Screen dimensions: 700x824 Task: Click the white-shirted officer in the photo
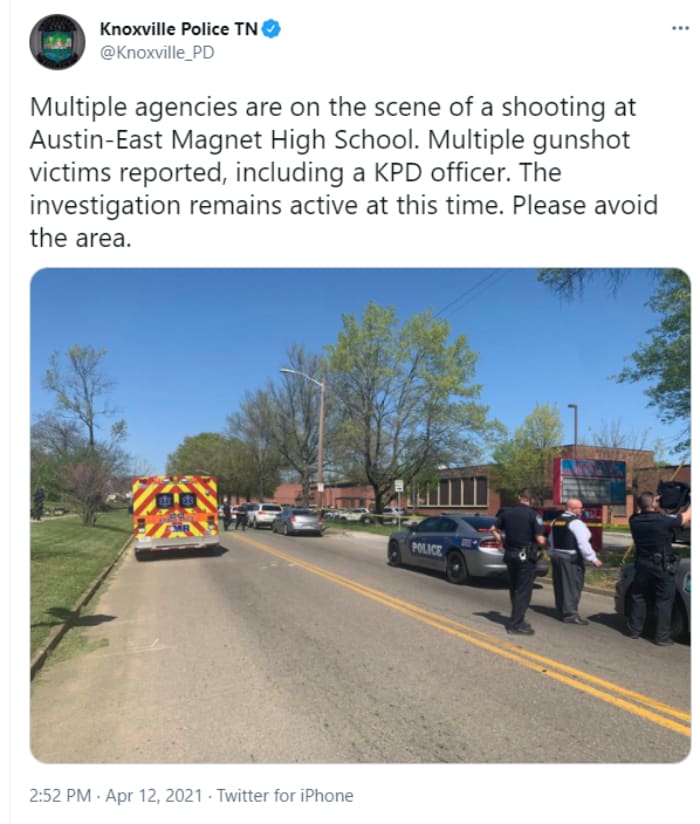(570, 561)
